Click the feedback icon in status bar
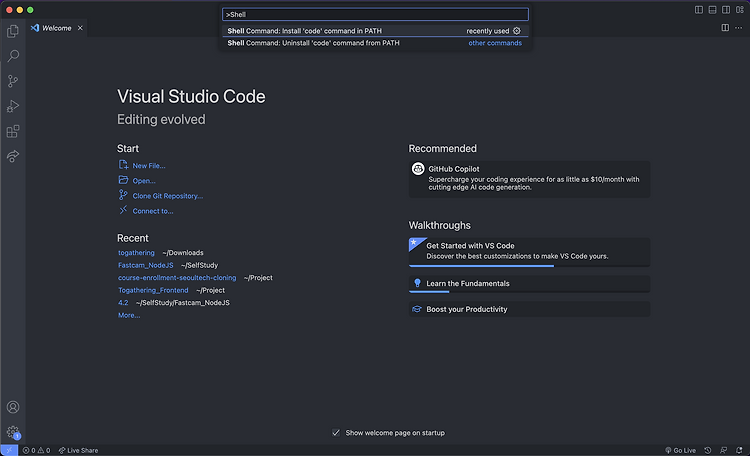This screenshot has width=750, height=456. 724,450
